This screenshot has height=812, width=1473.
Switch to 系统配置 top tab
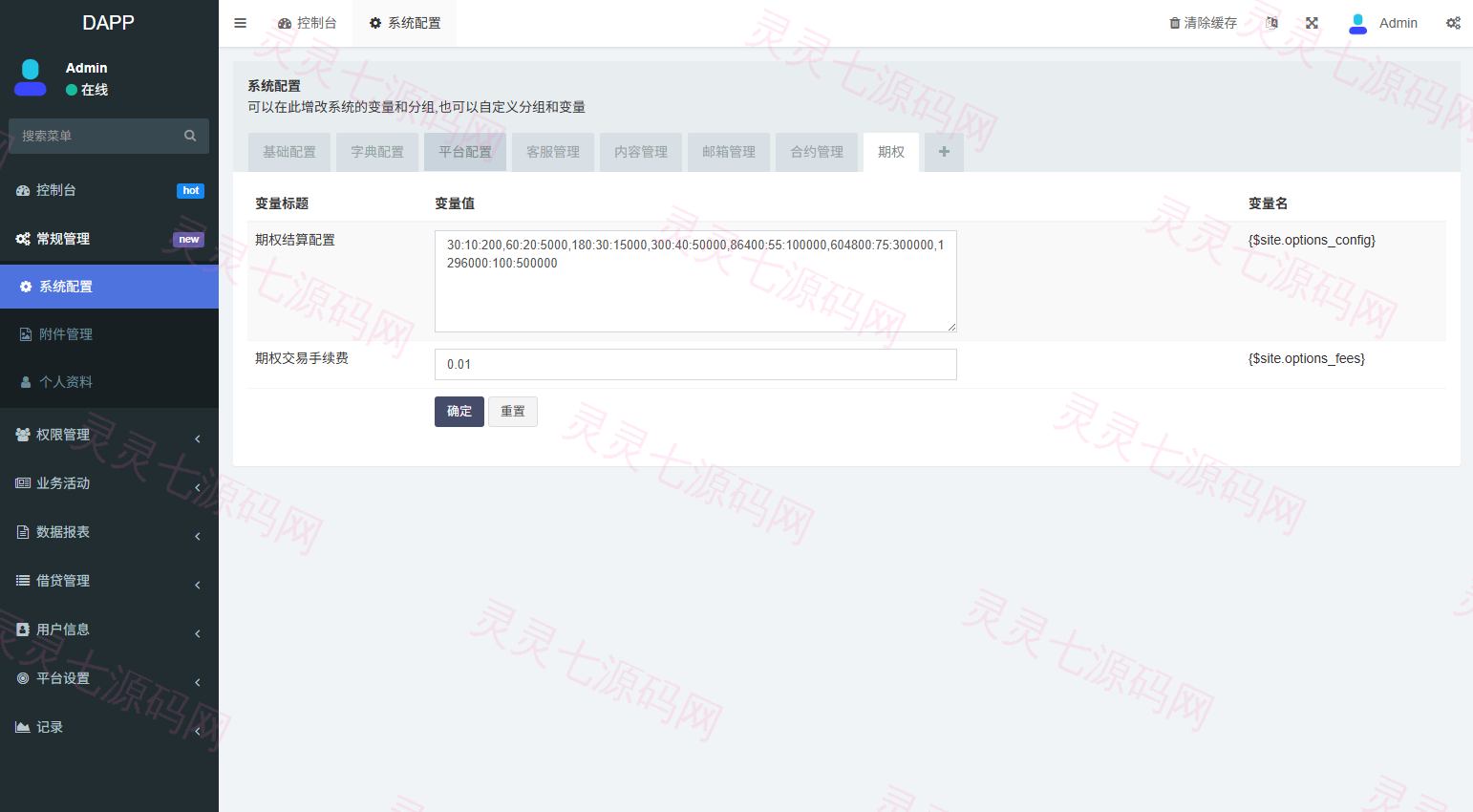(x=405, y=23)
